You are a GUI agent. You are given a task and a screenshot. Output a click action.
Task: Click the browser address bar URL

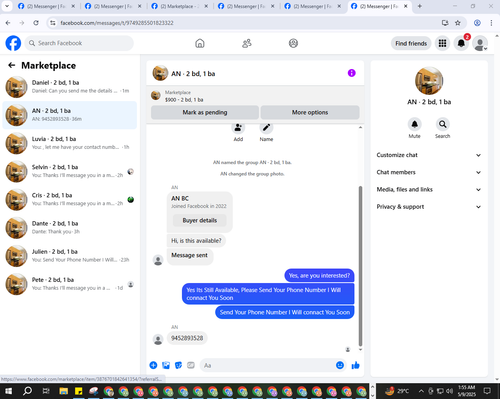tap(117, 23)
